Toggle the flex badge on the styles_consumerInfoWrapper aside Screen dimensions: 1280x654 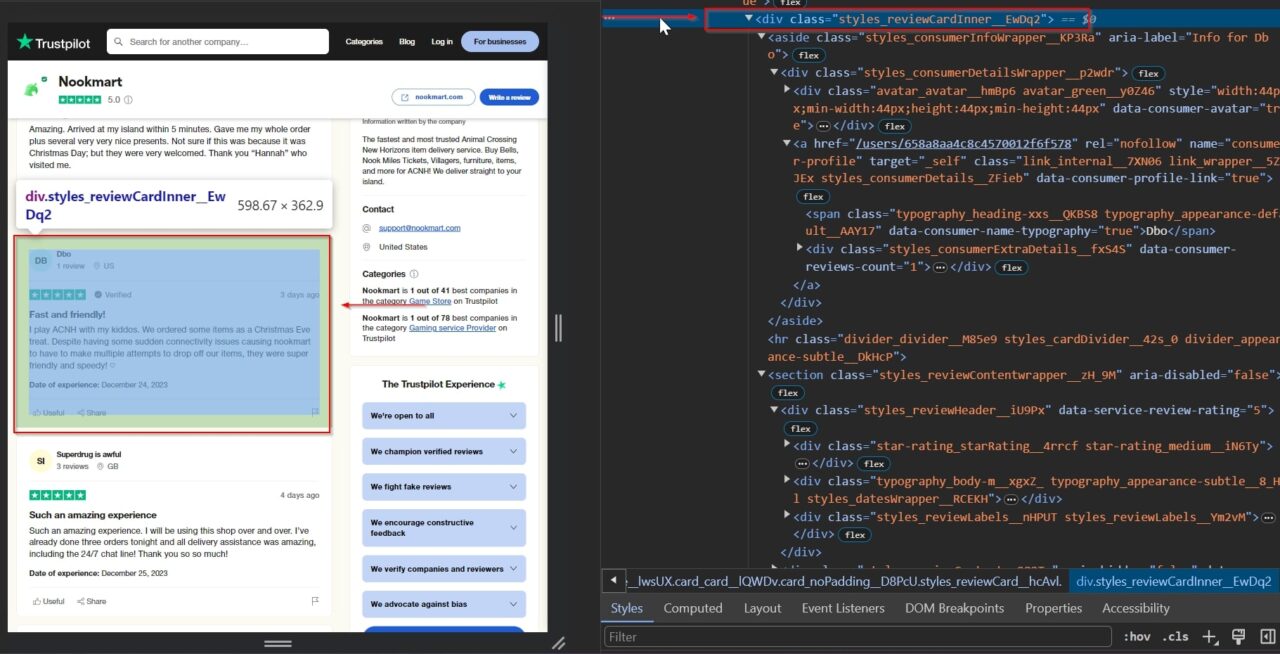coord(809,55)
